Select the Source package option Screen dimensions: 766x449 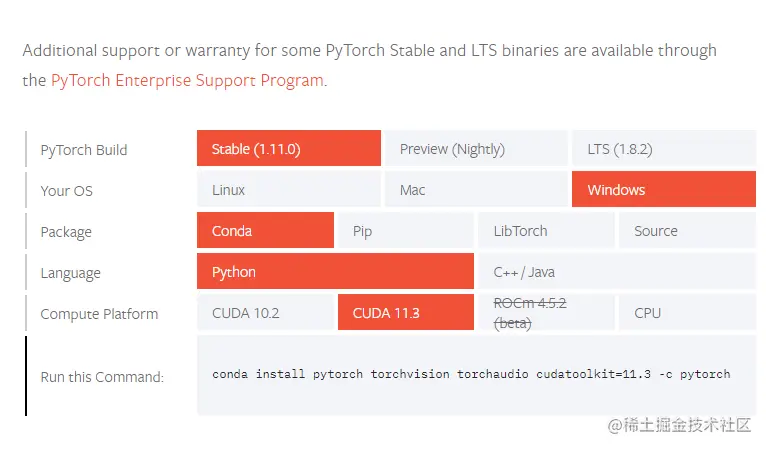[x=687, y=230]
